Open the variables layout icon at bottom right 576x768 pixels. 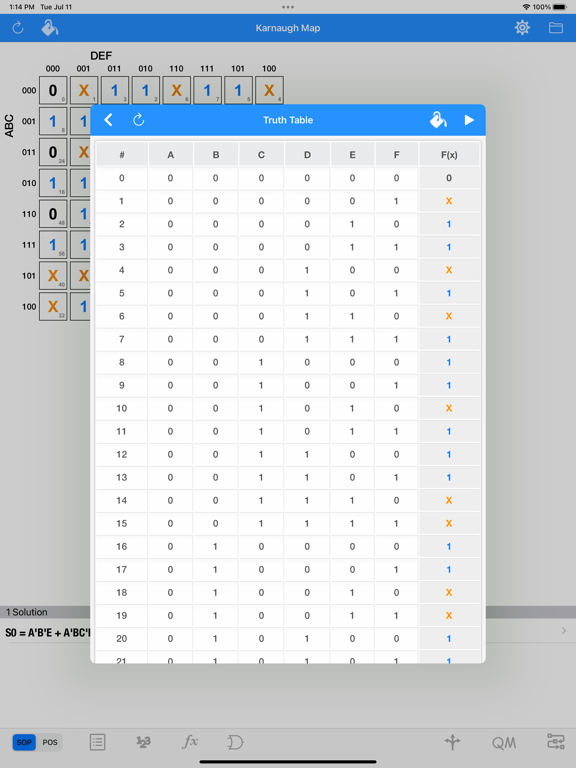pyautogui.click(x=556, y=742)
